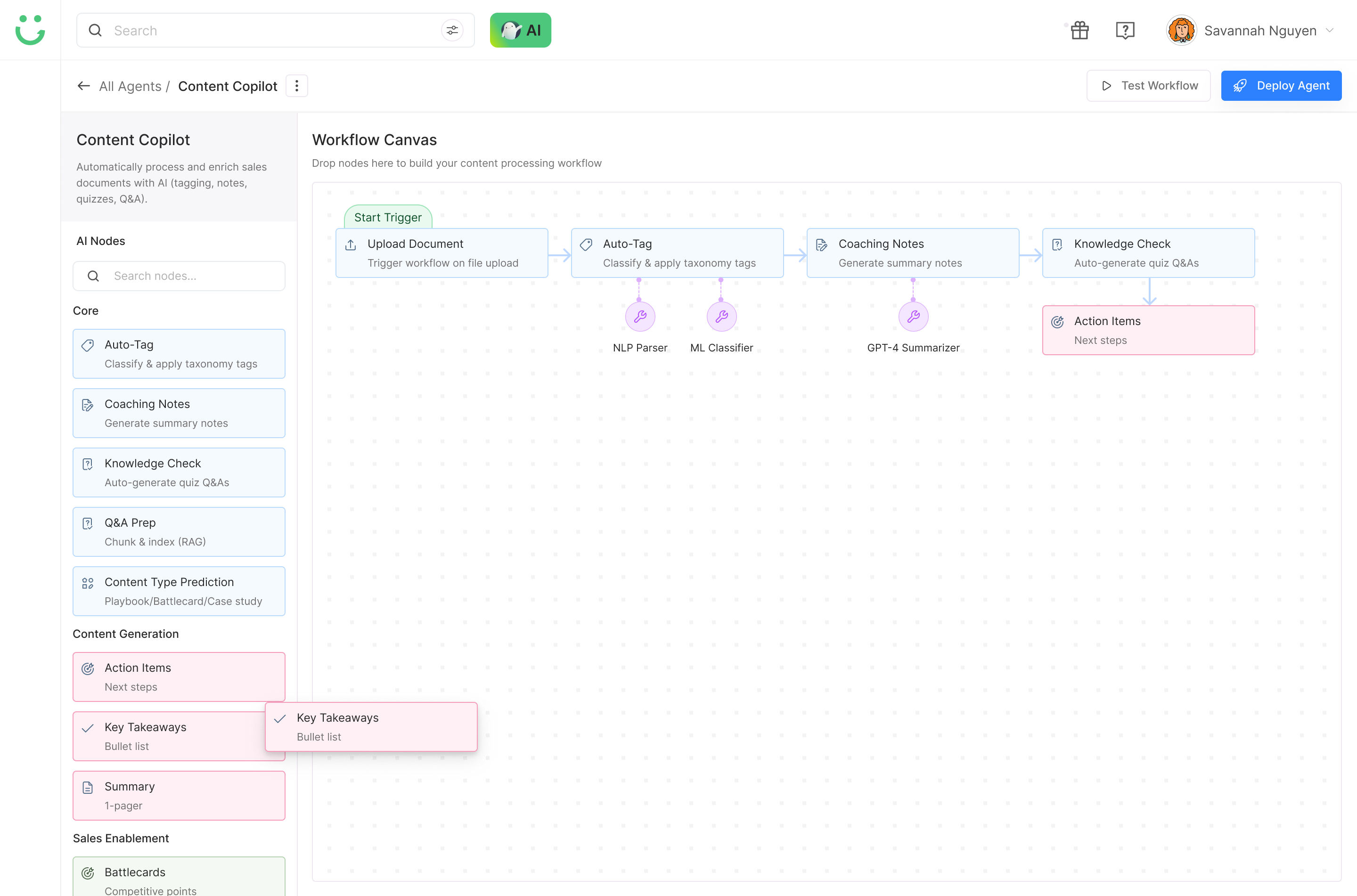The image size is (1357, 896).
Task: Open the gift rewards icon
Action: point(1080,30)
